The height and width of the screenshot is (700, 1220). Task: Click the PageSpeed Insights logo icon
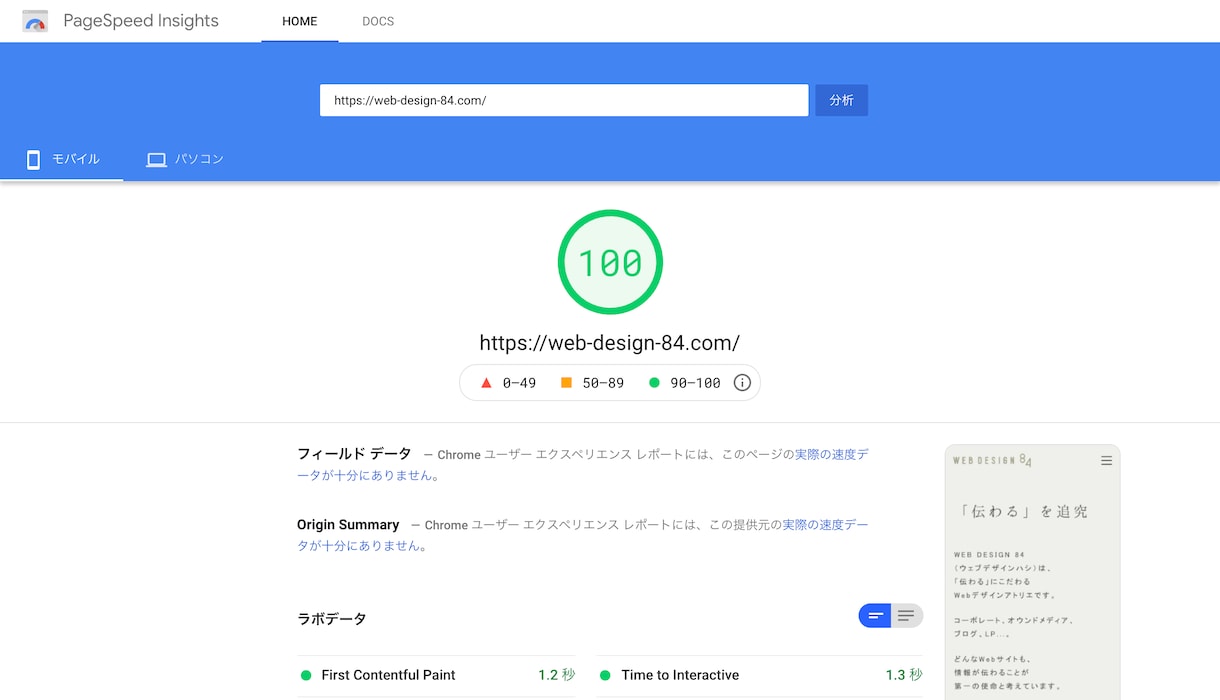35,21
